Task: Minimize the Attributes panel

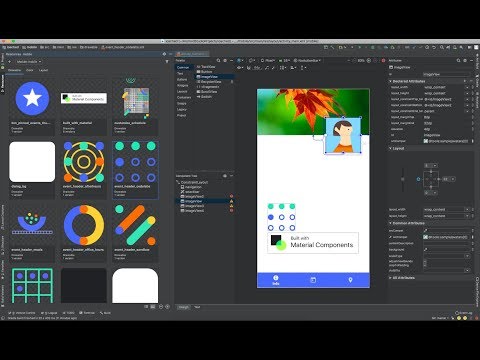Action: 471,61
